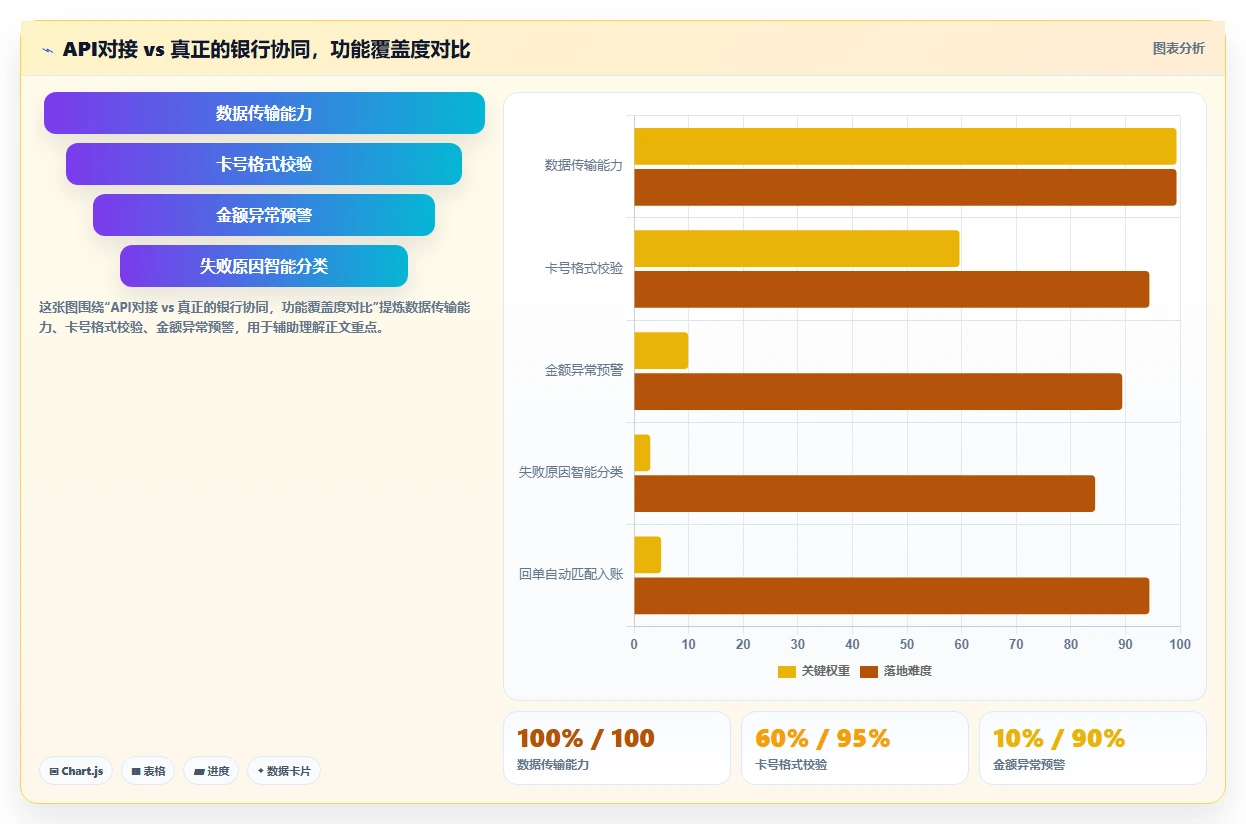Select the 卡号格式校验 funnel bar

point(264,164)
